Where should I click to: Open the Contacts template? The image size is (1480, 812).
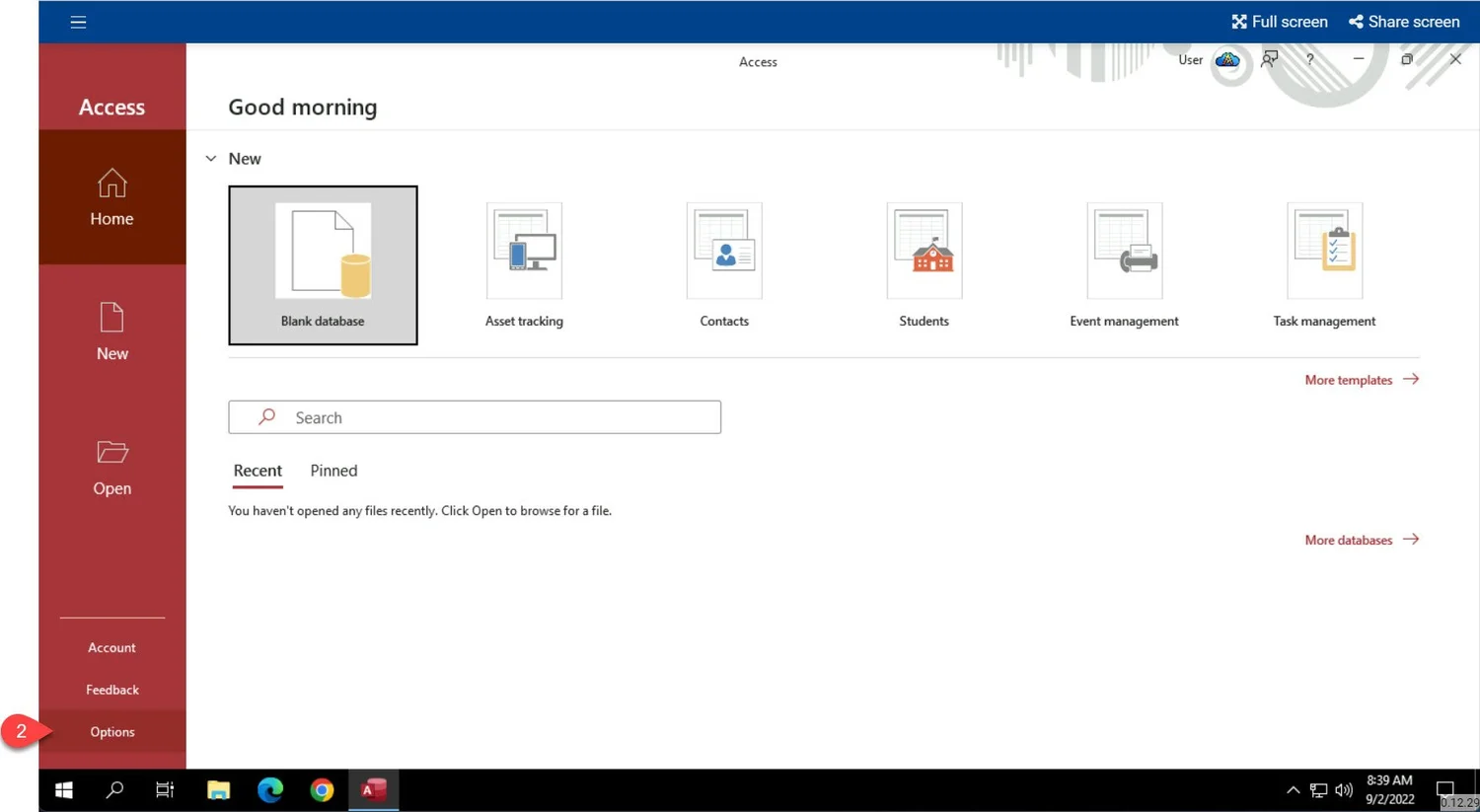(x=723, y=251)
